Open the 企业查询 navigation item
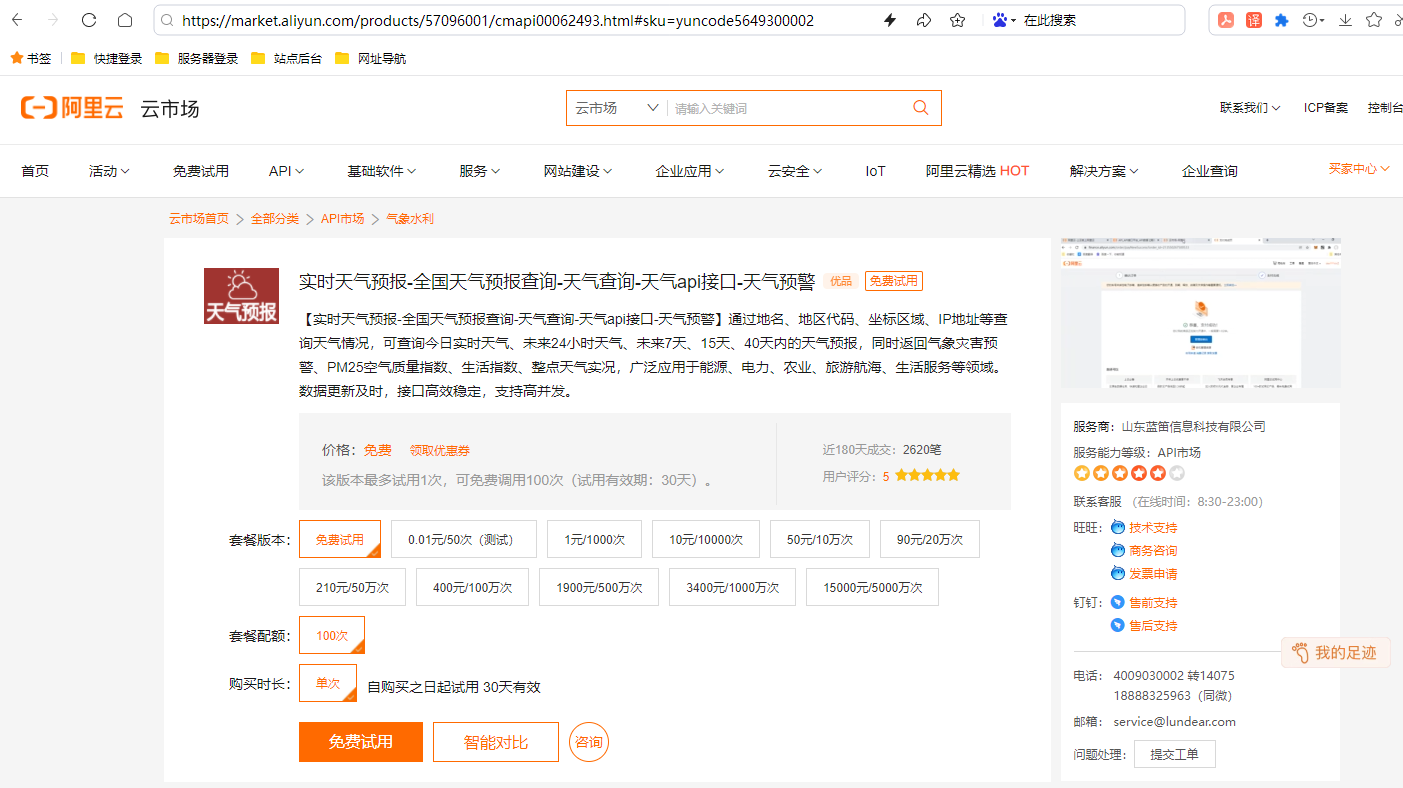The width and height of the screenshot is (1403, 788). [x=1209, y=171]
